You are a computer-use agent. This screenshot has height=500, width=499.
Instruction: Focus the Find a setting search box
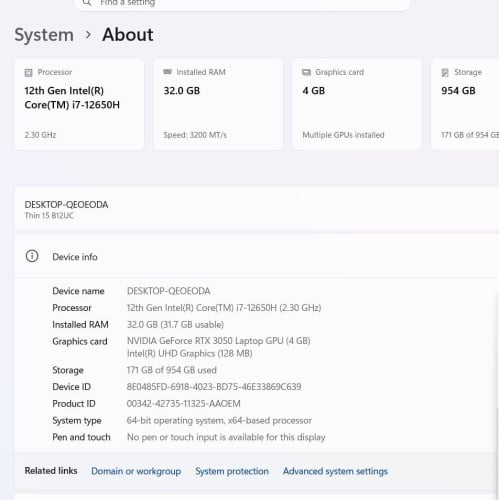243,4
